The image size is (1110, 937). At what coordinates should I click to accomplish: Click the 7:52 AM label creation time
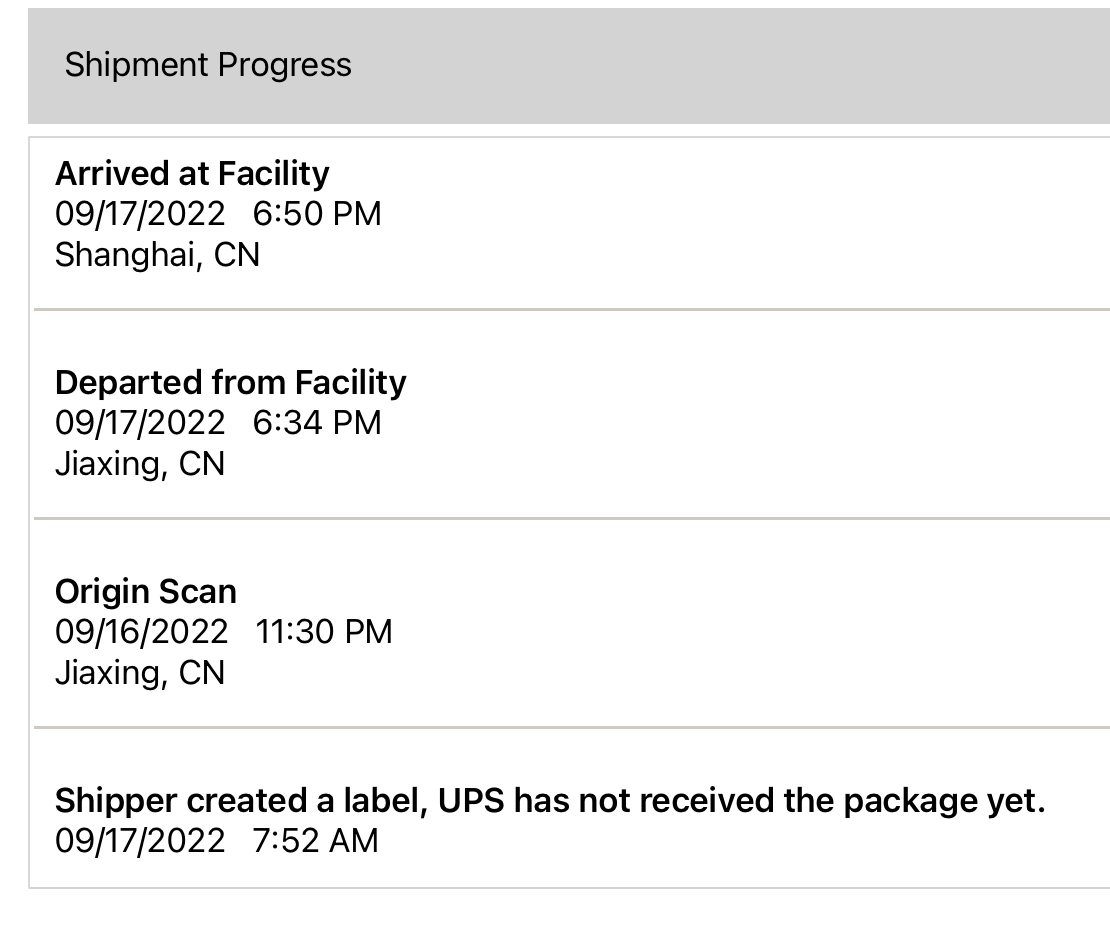click(316, 841)
